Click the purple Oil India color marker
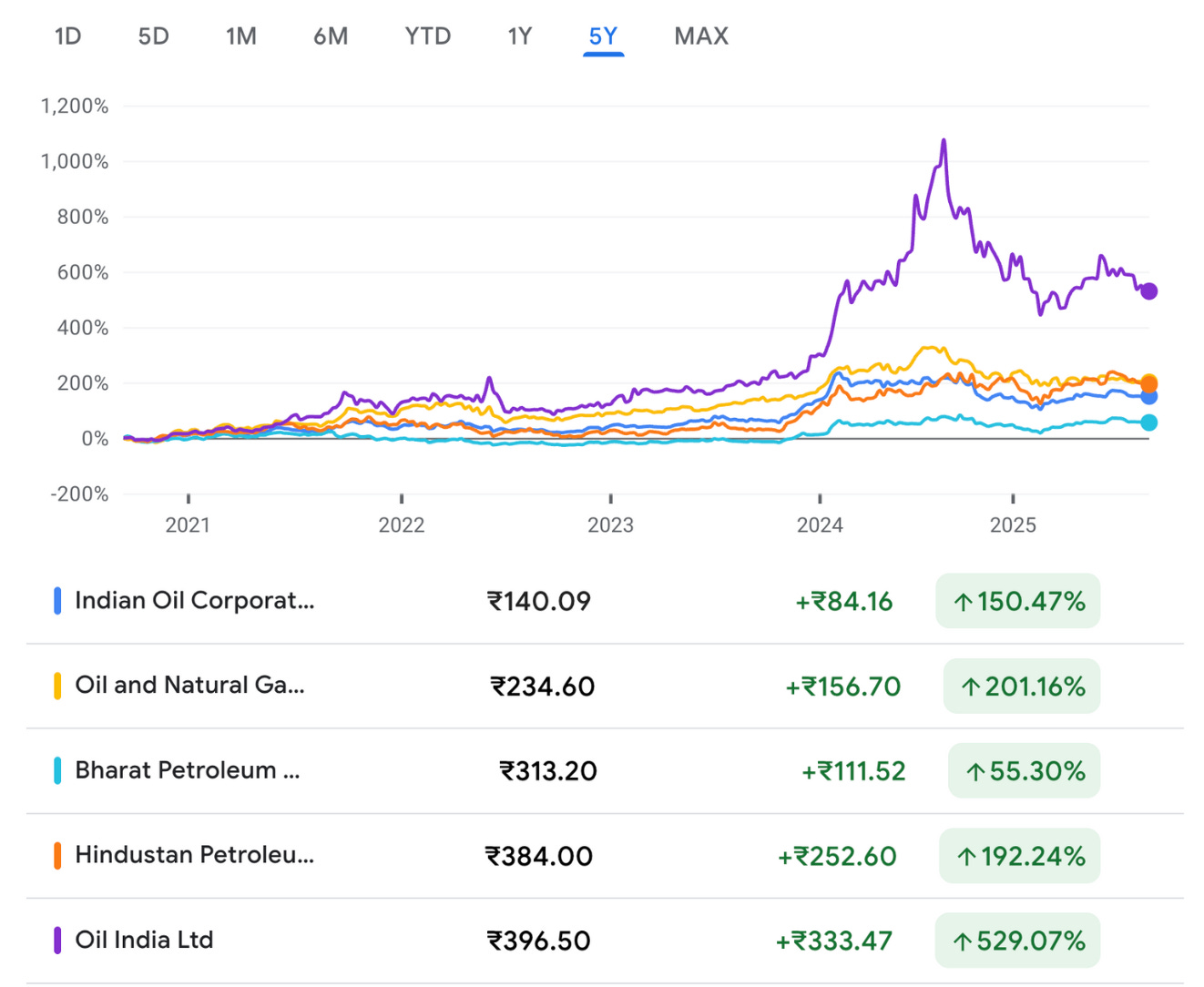 (57, 941)
